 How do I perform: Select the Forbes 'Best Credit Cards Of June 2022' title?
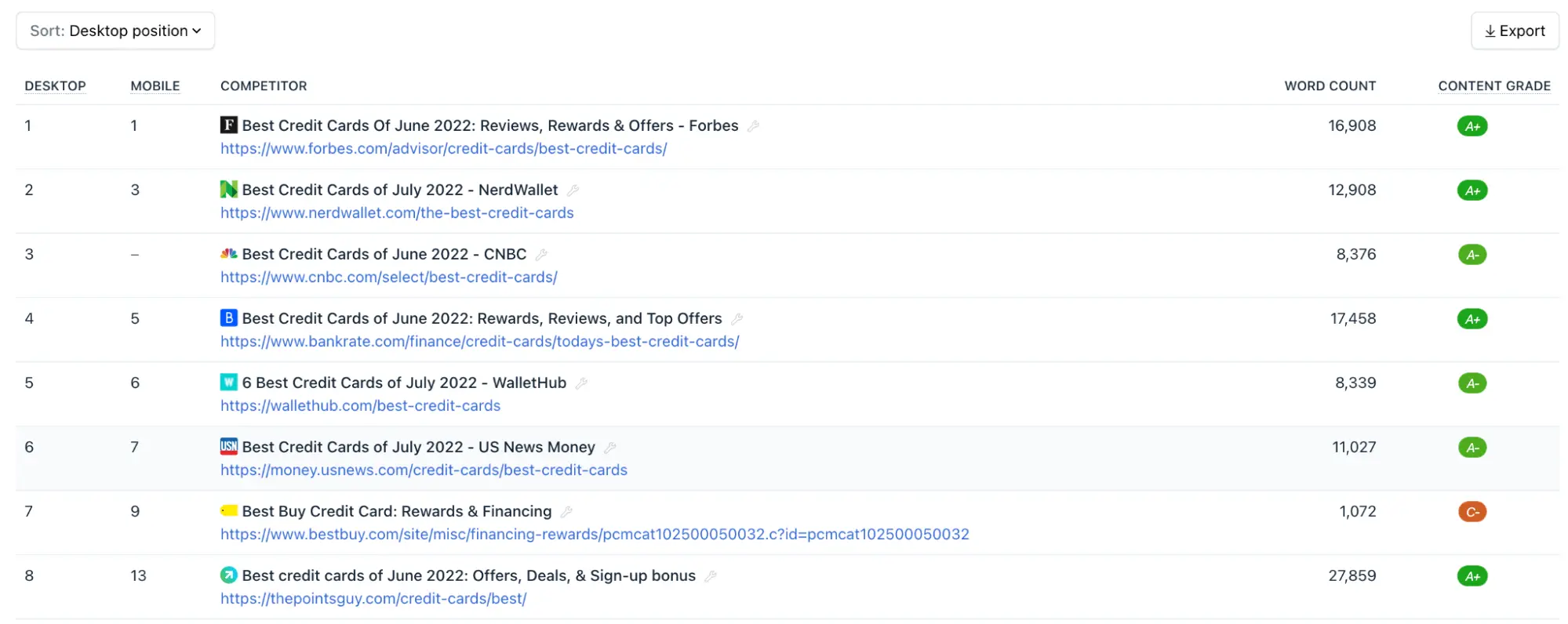[490, 125]
